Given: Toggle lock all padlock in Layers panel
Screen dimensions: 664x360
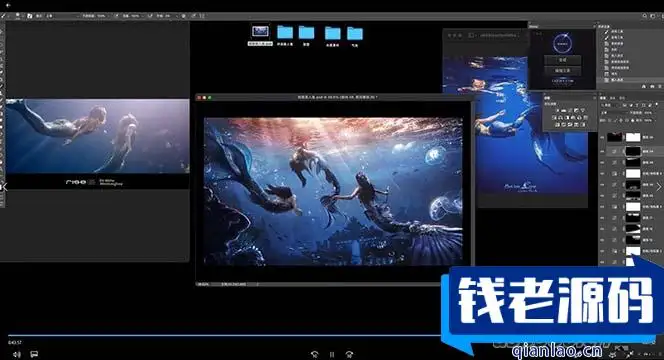Looking at the screenshot, I should coord(633,120).
